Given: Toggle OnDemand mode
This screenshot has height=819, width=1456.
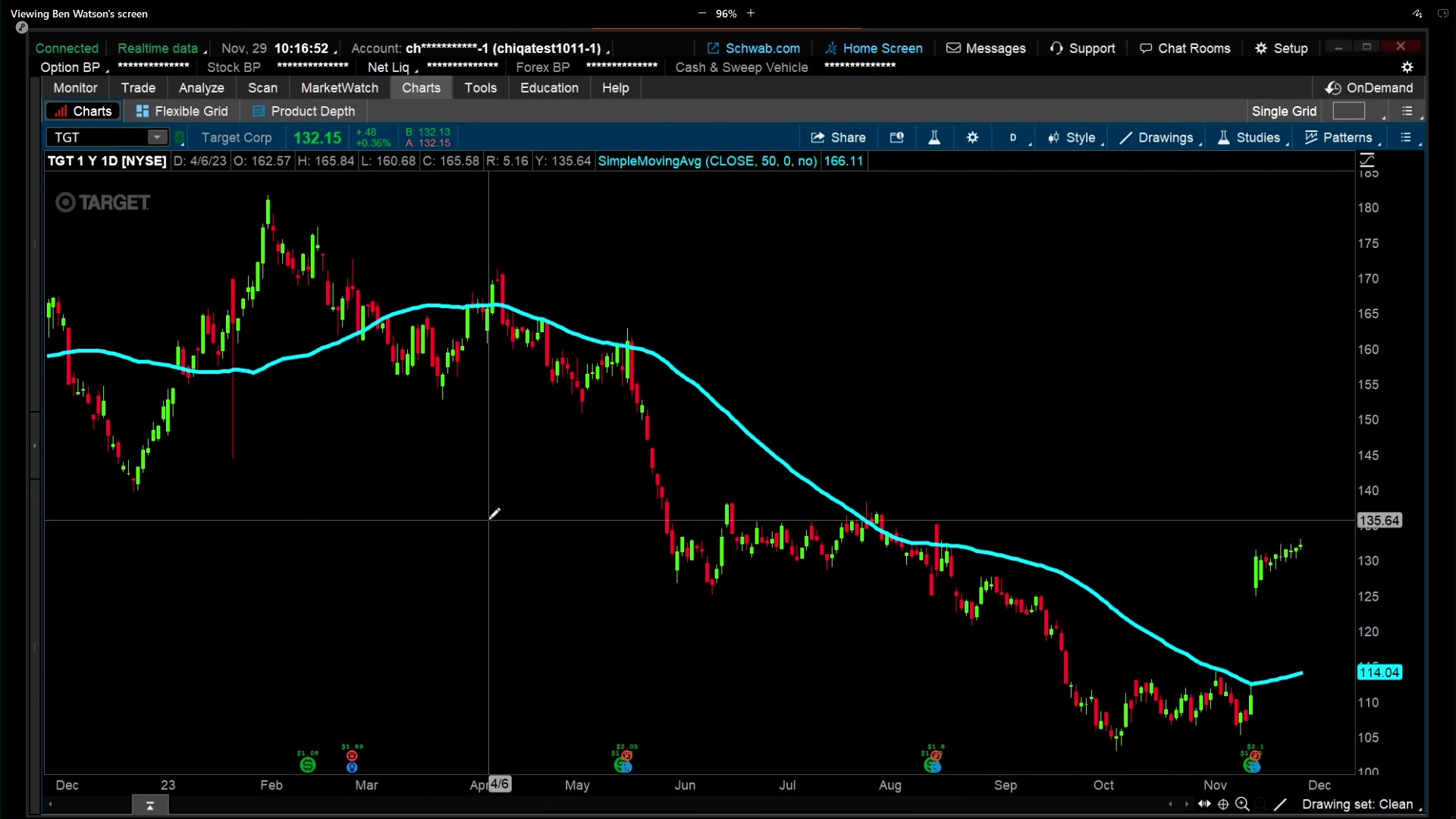Looking at the screenshot, I should [x=1369, y=88].
